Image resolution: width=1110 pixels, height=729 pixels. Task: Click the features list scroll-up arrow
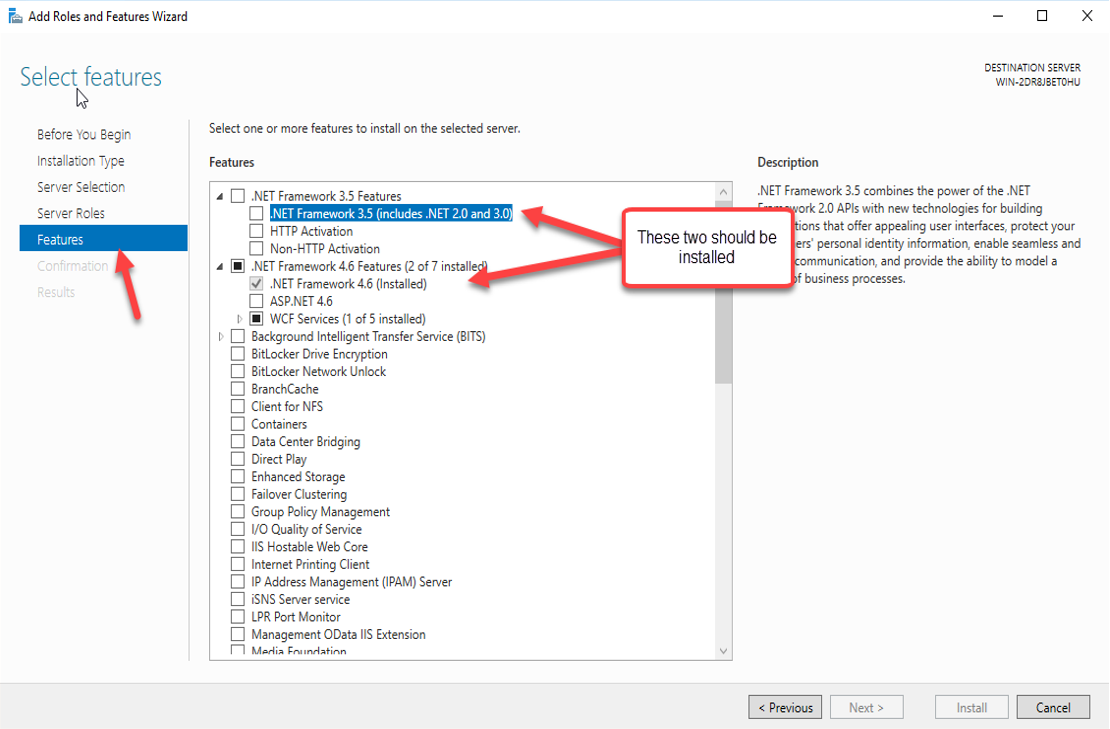(x=723, y=192)
